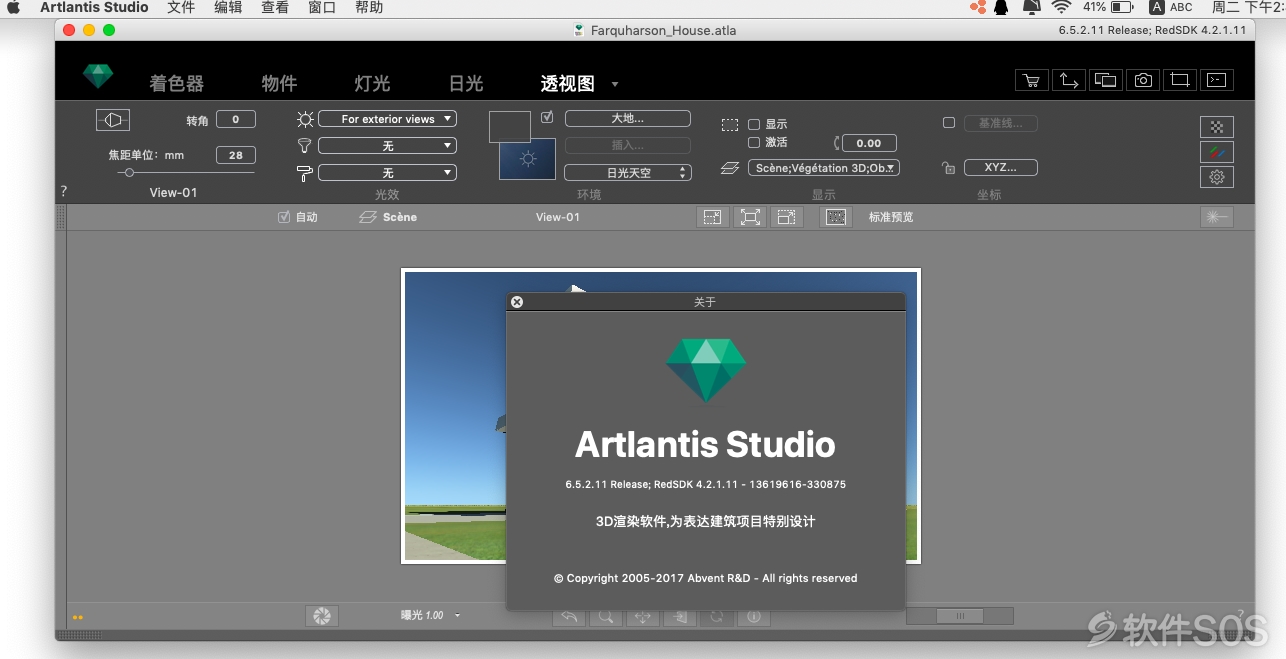Click the dashed rectangle clipping icon

point(730,125)
